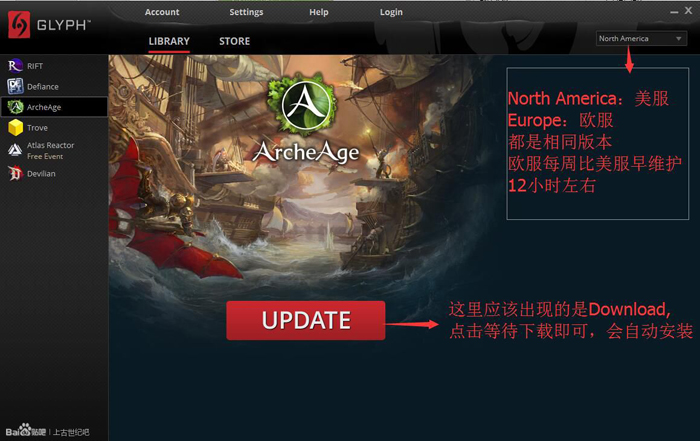Switch to the LIBRARY tab
Screen dimensions: 700x441
(169, 42)
